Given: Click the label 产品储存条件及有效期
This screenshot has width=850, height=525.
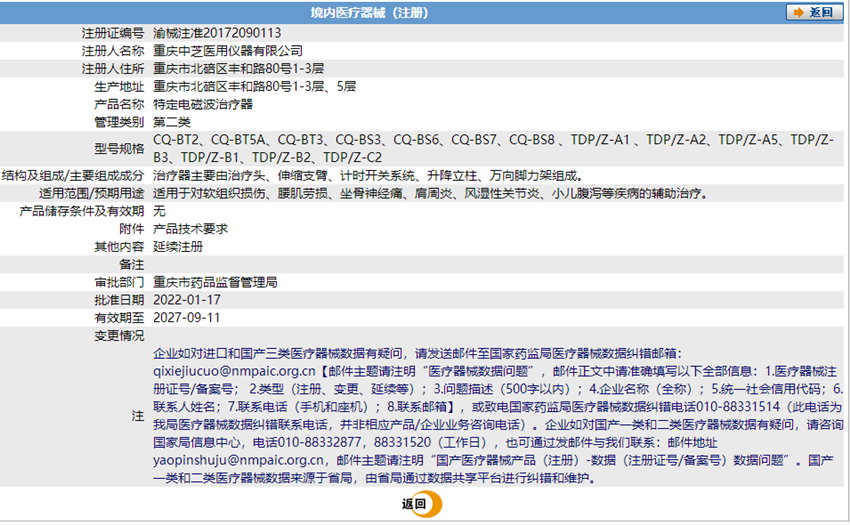Looking at the screenshot, I should [82, 211].
